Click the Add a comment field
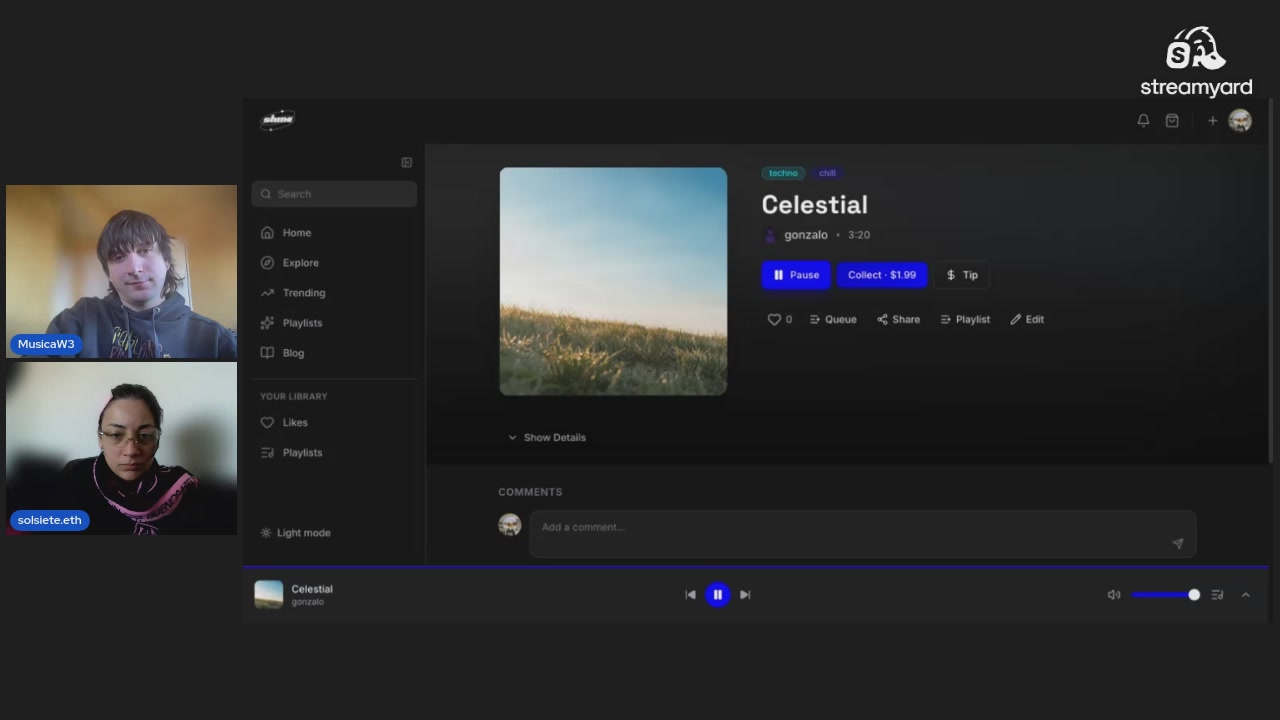This screenshot has height=720, width=1280. tap(862, 534)
